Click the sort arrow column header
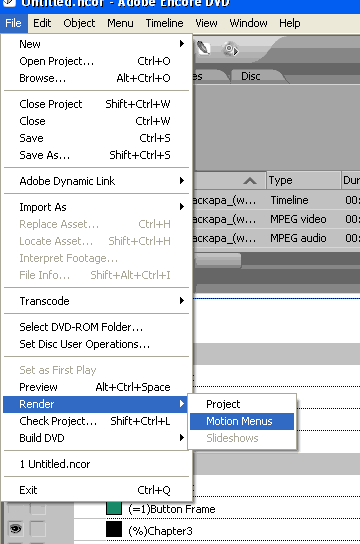 [x=230, y=180]
